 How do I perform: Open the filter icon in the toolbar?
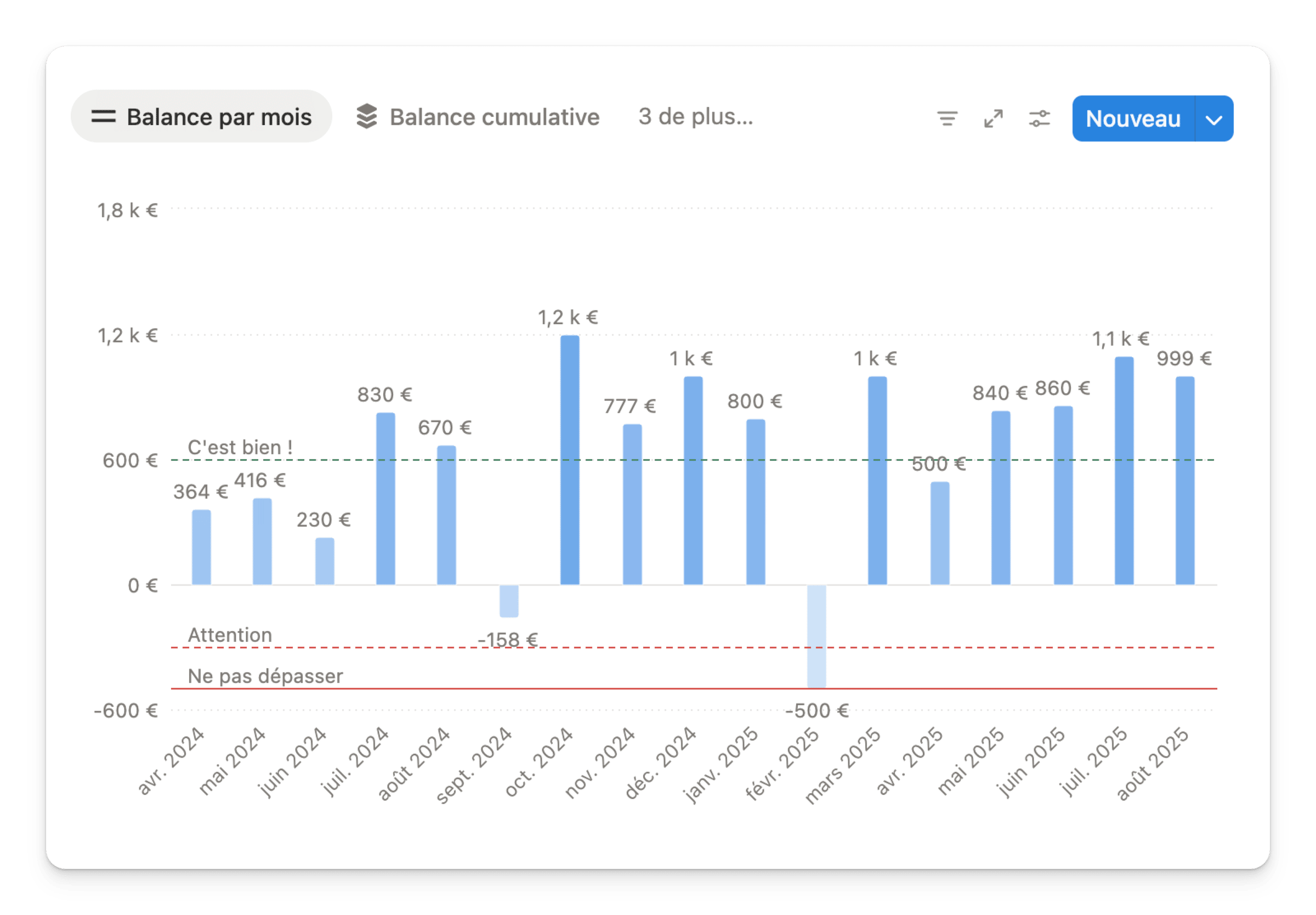click(x=947, y=118)
